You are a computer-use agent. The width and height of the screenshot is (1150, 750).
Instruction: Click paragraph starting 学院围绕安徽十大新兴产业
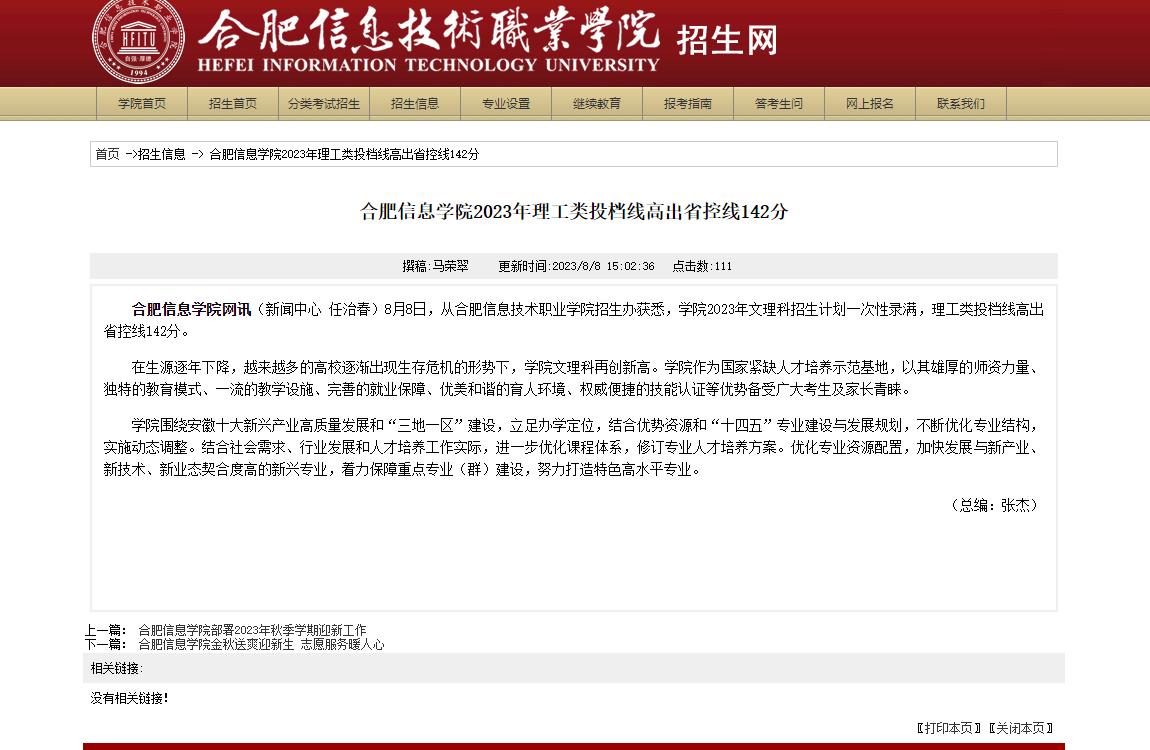[574, 447]
